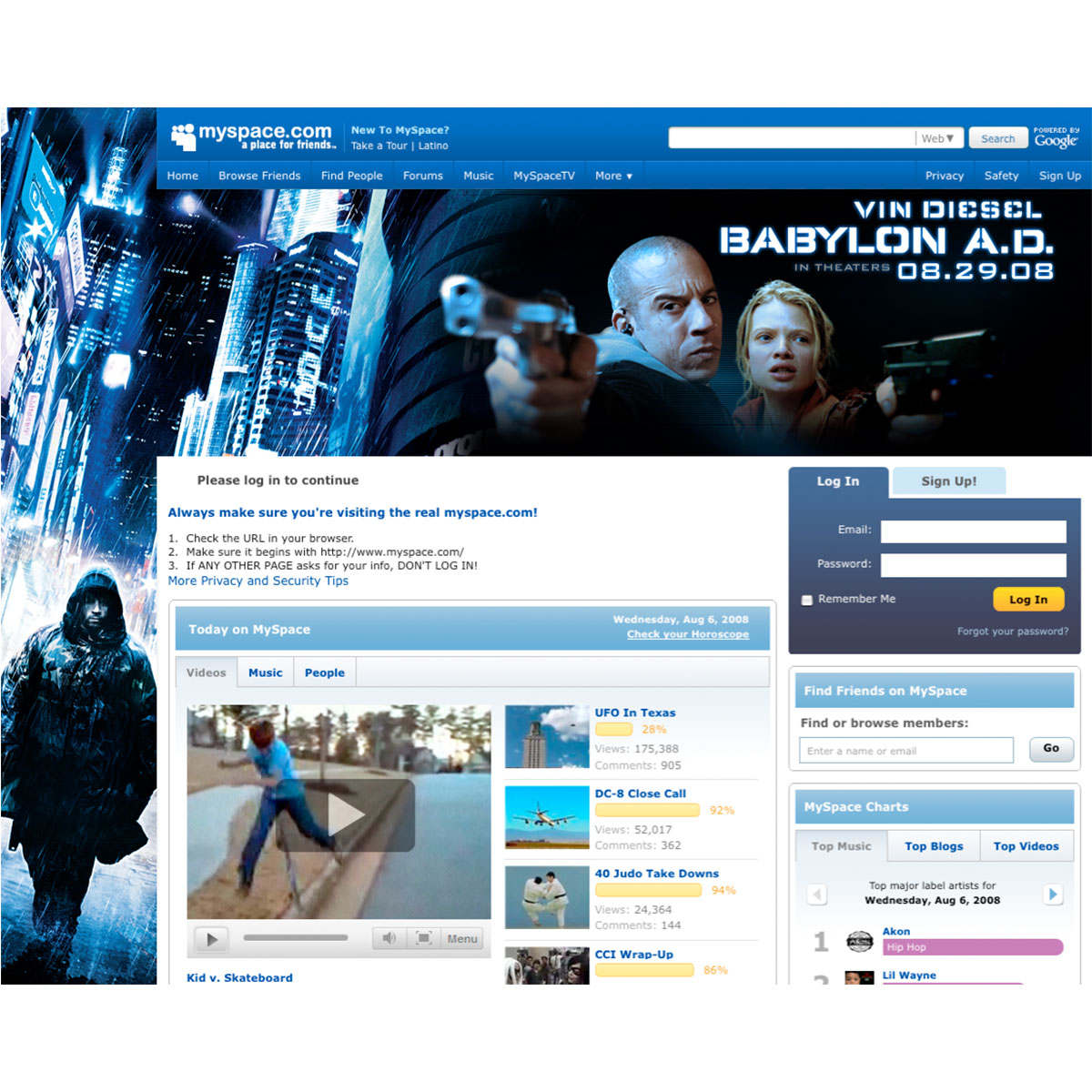Image resolution: width=1092 pixels, height=1092 pixels.
Task: Mute video using the speaker icon
Action: (x=389, y=938)
